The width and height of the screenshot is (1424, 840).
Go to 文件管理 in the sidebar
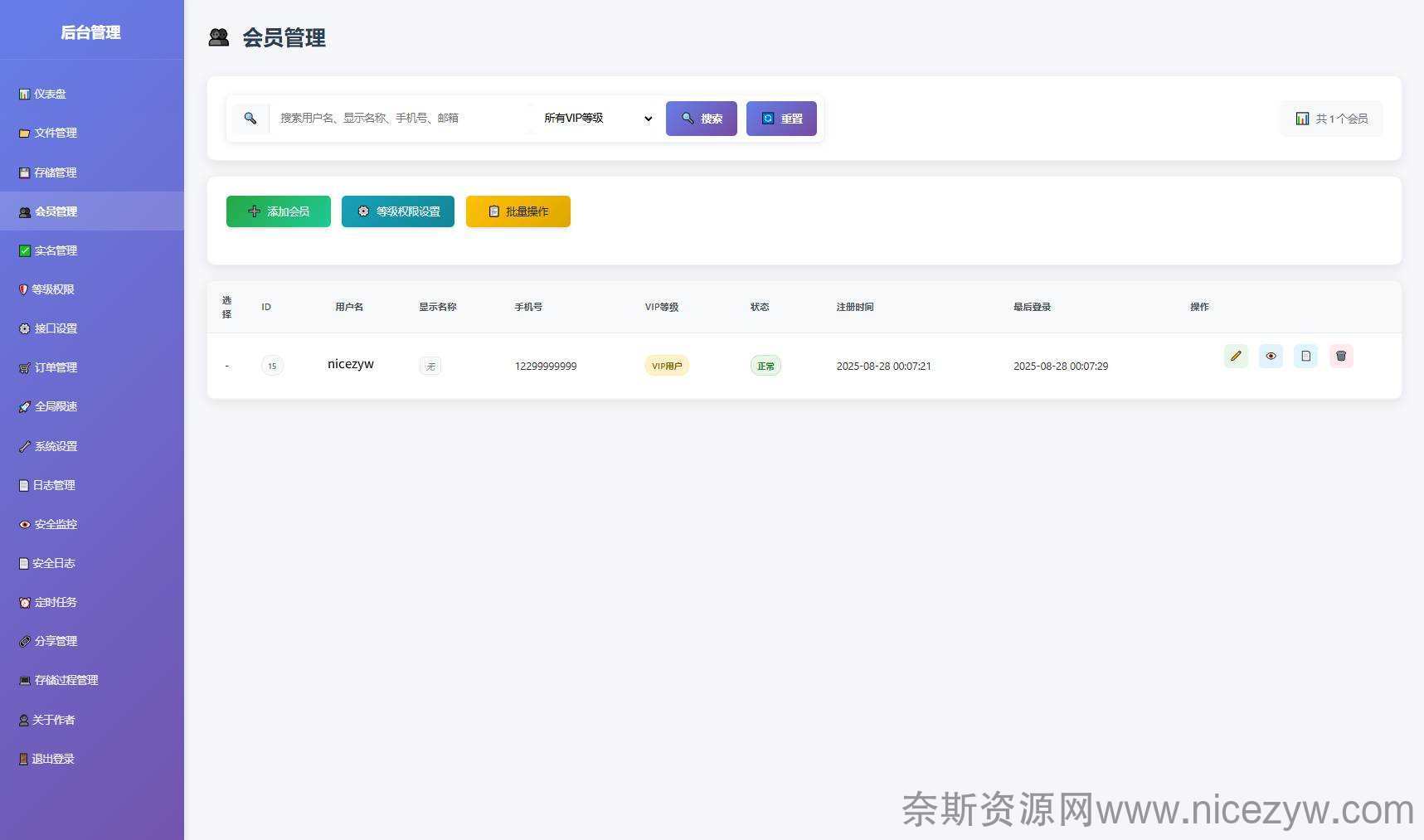[55, 134]
